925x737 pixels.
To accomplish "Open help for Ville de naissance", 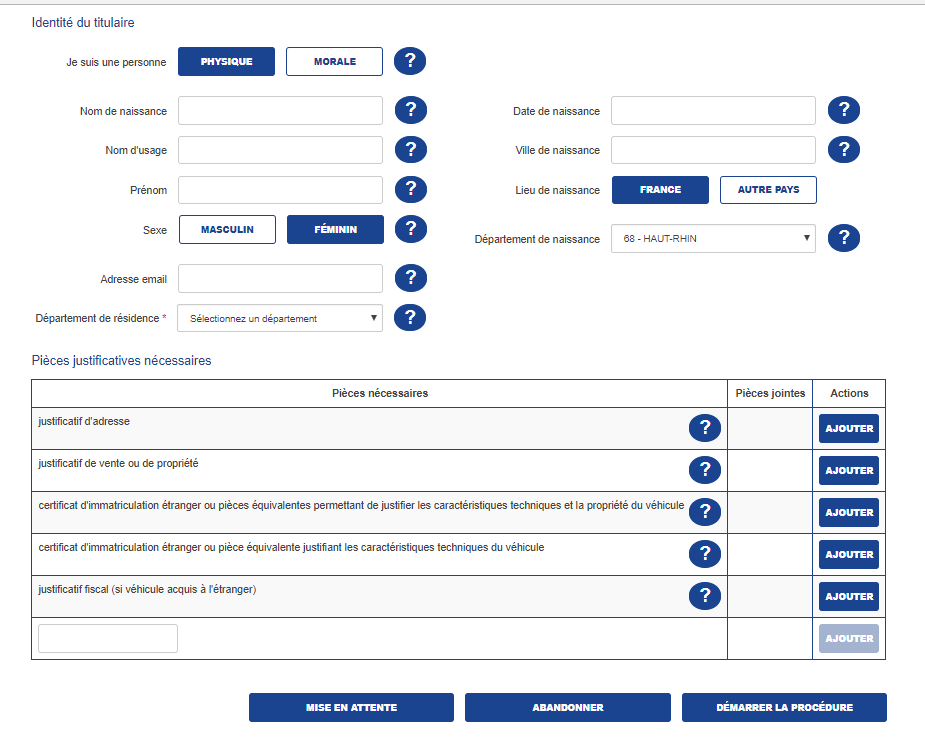I will [844, 150].
